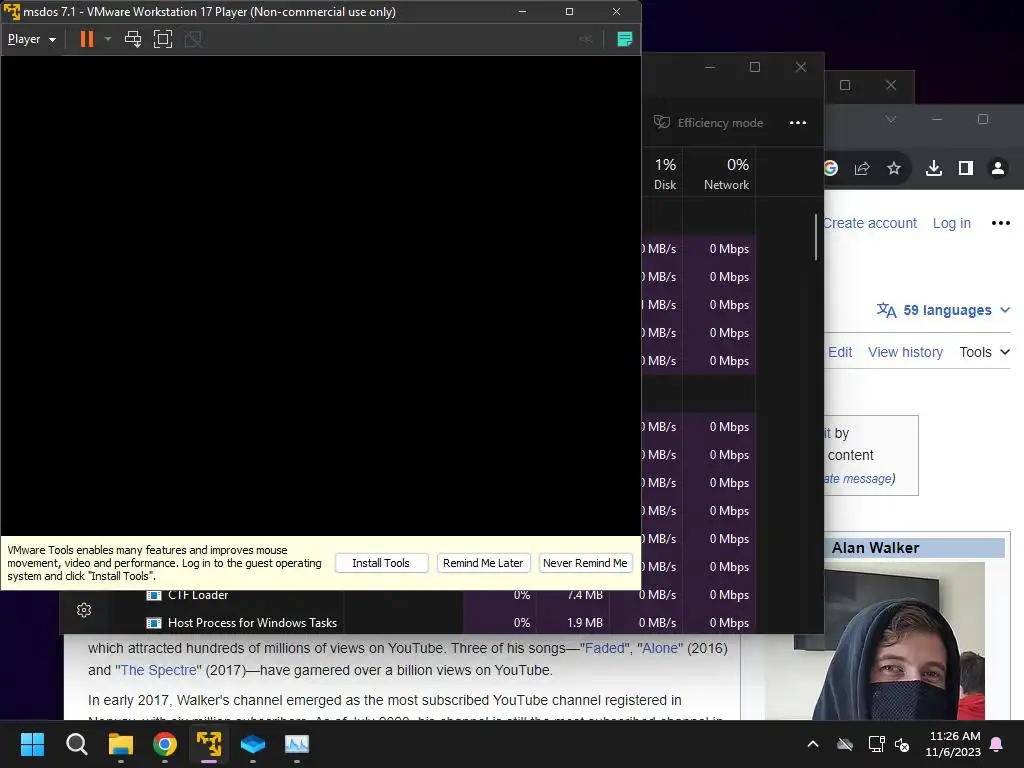
Task: Expand the Wikipedia Tools dropdown
Action: click(985, 352)
